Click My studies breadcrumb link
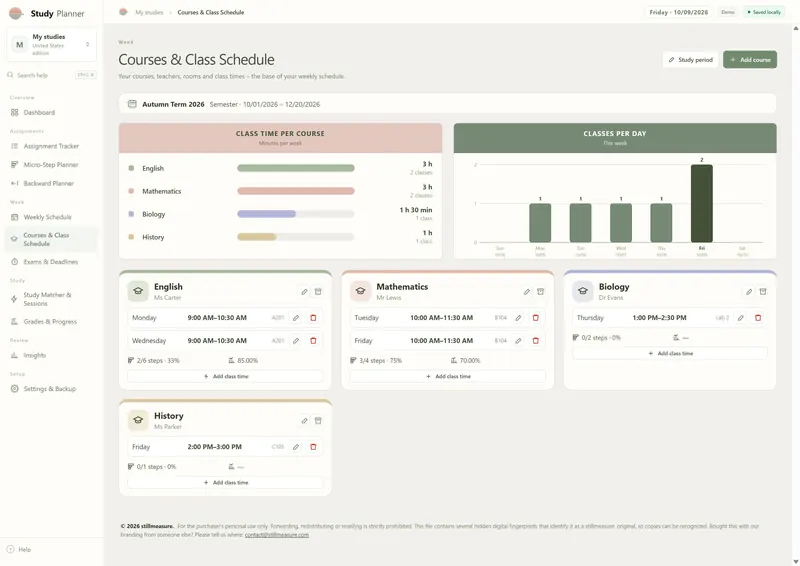The width and height of the screenshot is (800, 566). pyautogui.click(x=149, y=12)
